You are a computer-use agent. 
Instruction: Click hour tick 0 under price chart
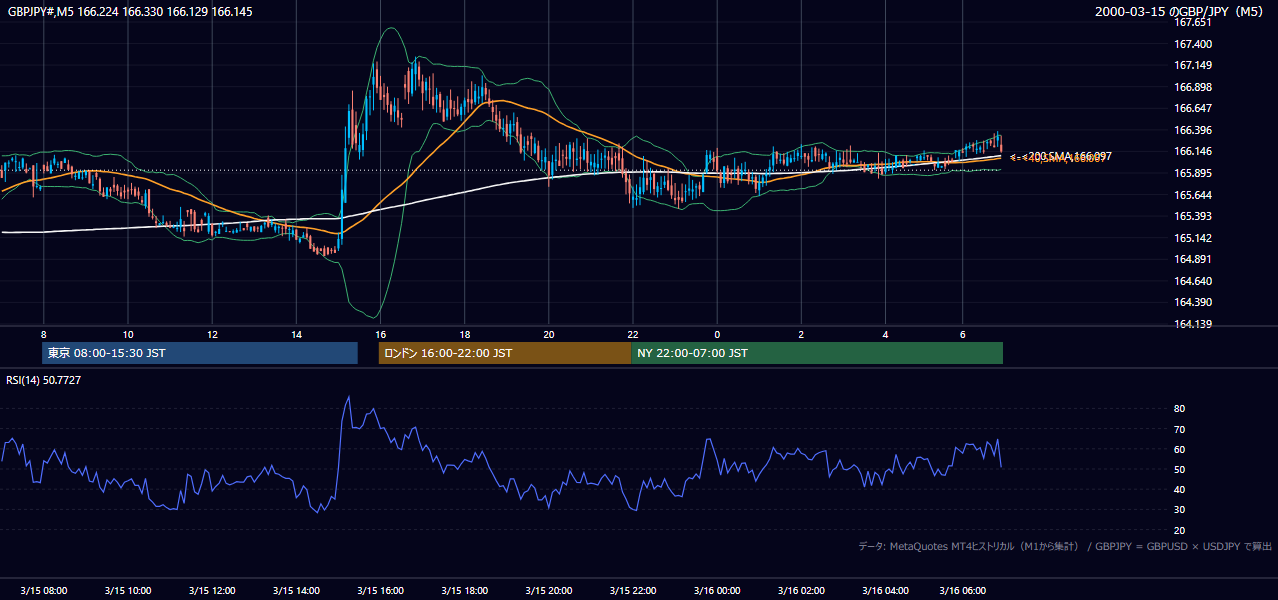point(717,334)
